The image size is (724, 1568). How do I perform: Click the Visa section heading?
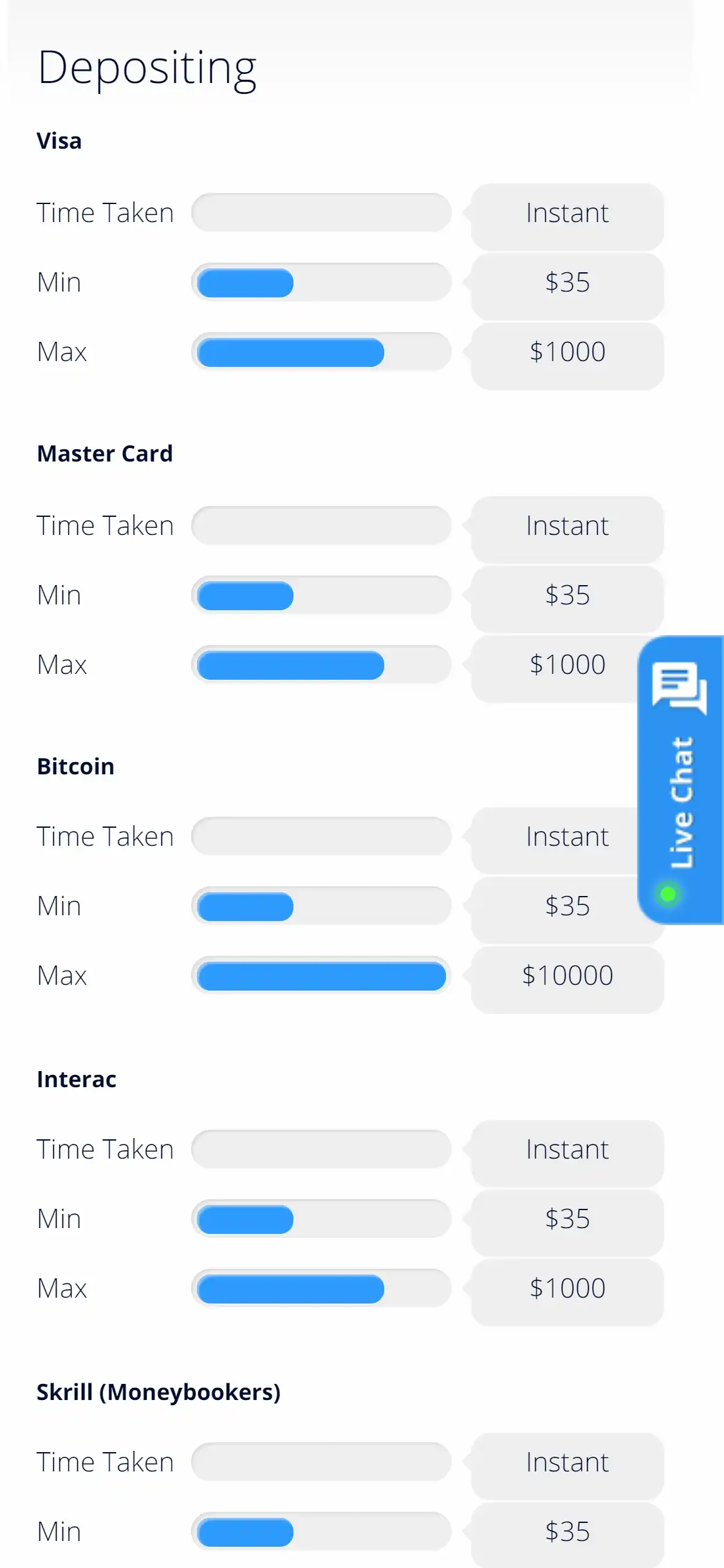coord(59,141)
